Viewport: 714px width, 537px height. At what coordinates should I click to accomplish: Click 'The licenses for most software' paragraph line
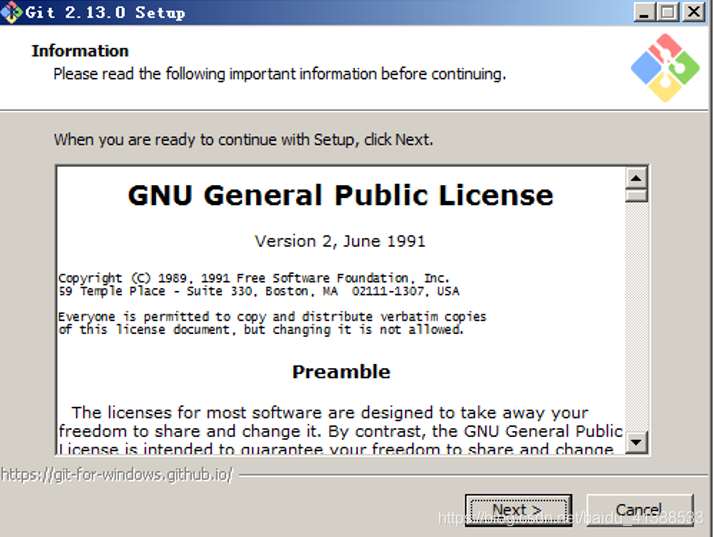[330, 413]
